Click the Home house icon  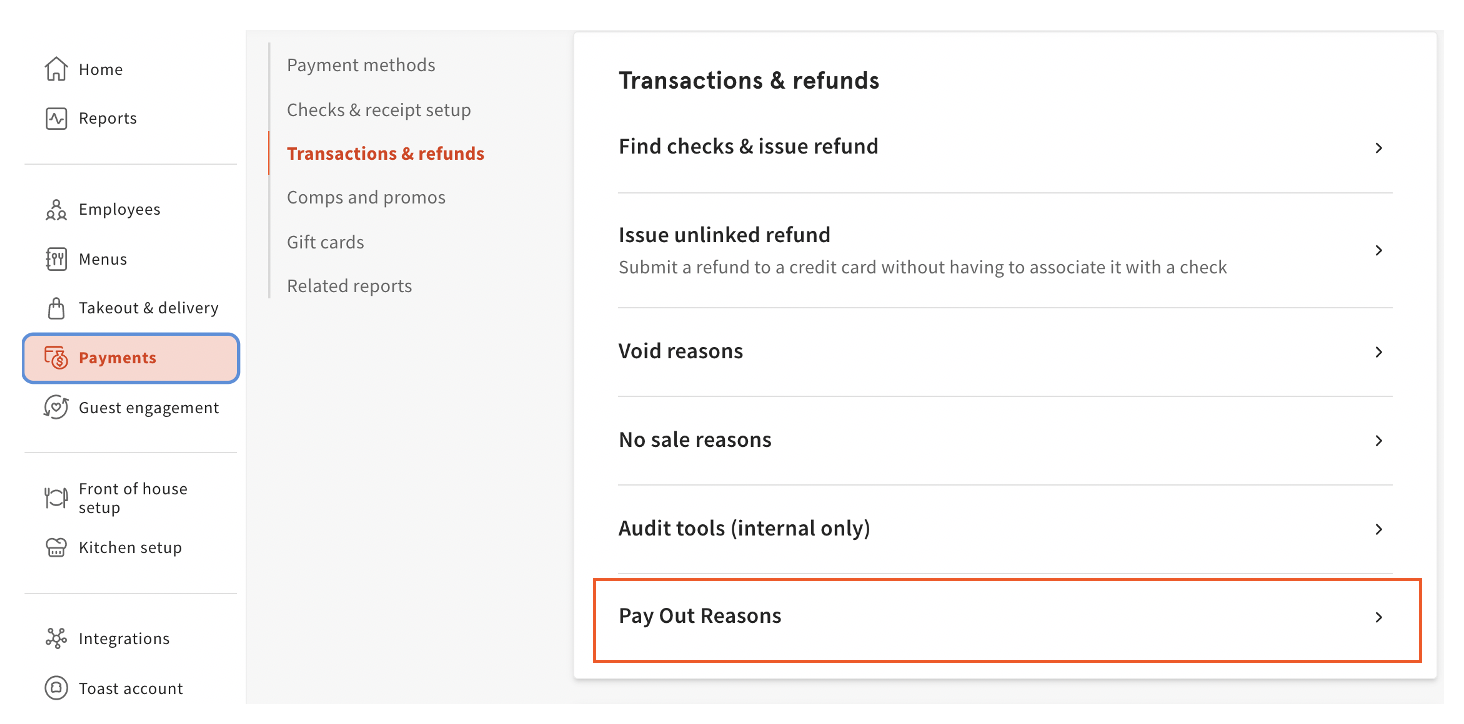click(x=57, y=69)
